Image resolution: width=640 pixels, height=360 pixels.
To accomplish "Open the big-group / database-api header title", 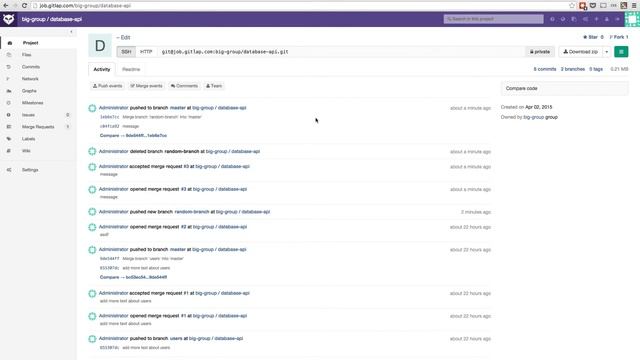I will click(52, 19).
